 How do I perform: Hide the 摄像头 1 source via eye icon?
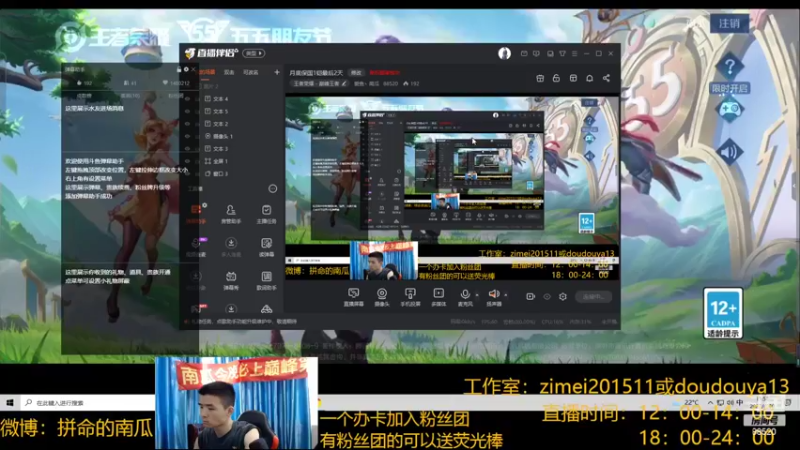[187, 136]
